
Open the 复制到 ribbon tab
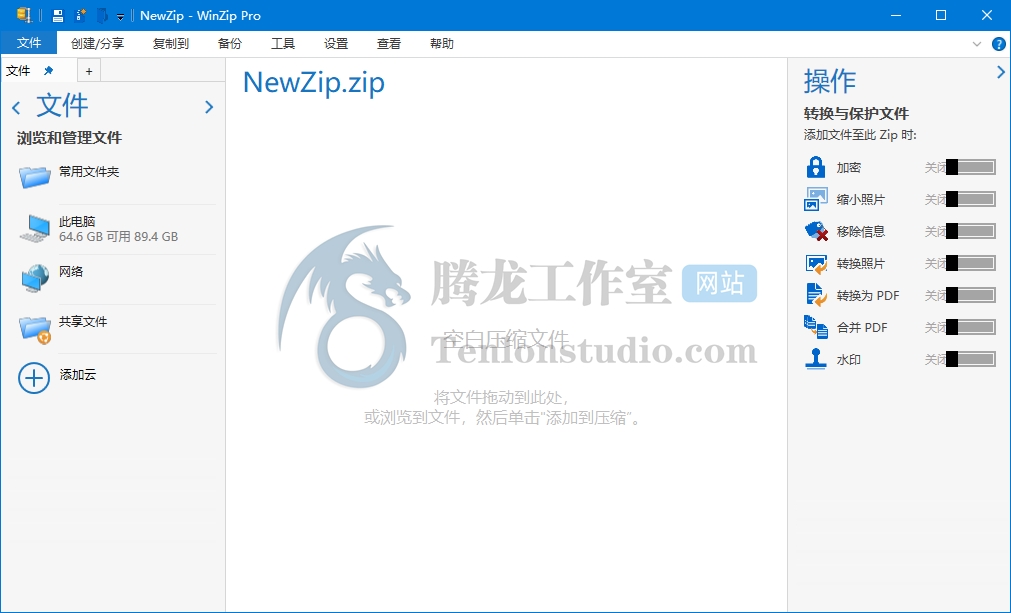click(x=170, y=44)
